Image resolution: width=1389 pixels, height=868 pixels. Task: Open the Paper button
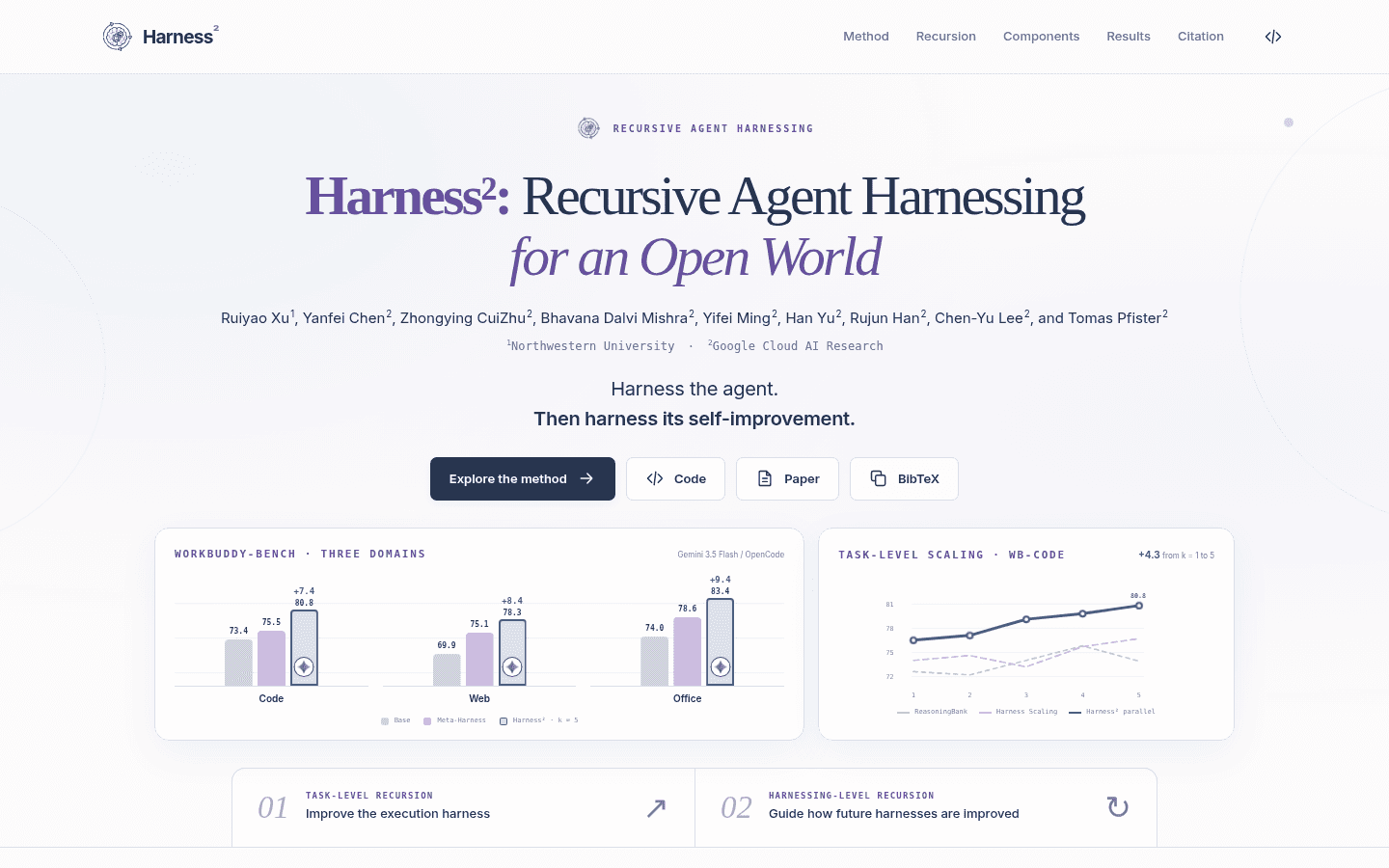[x=787, y=478]
